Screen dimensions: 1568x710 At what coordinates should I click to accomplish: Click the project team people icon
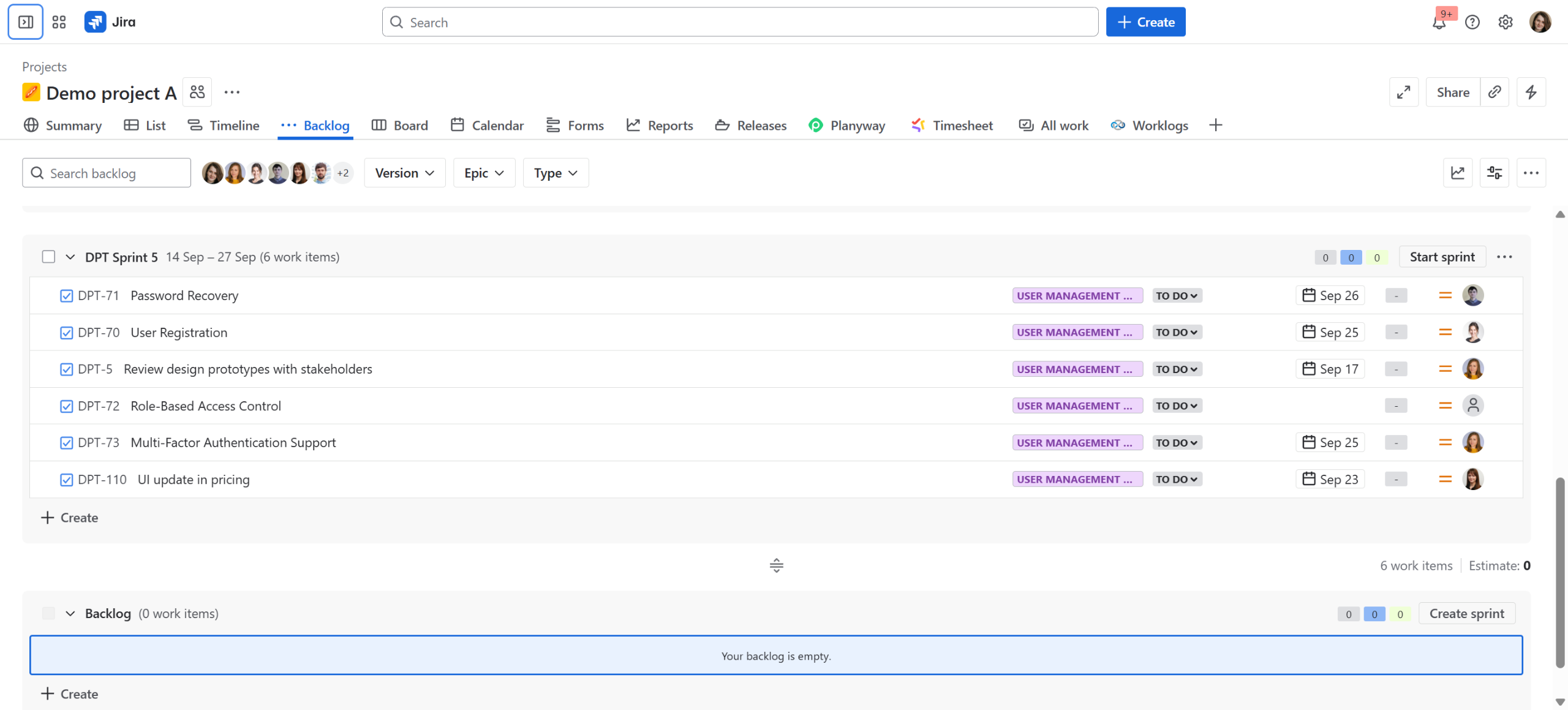tap(197, 92)
